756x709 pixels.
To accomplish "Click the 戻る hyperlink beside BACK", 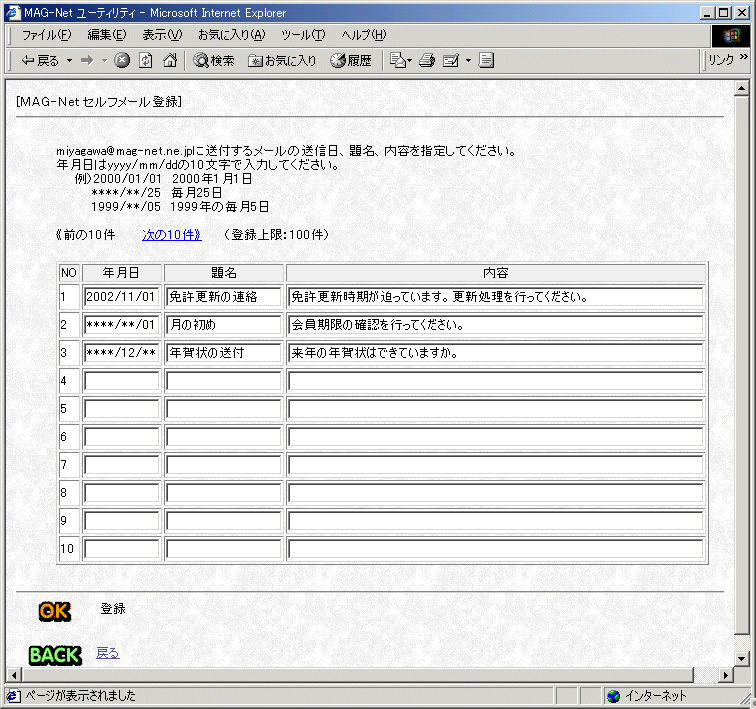I will [x=107, y=653].
